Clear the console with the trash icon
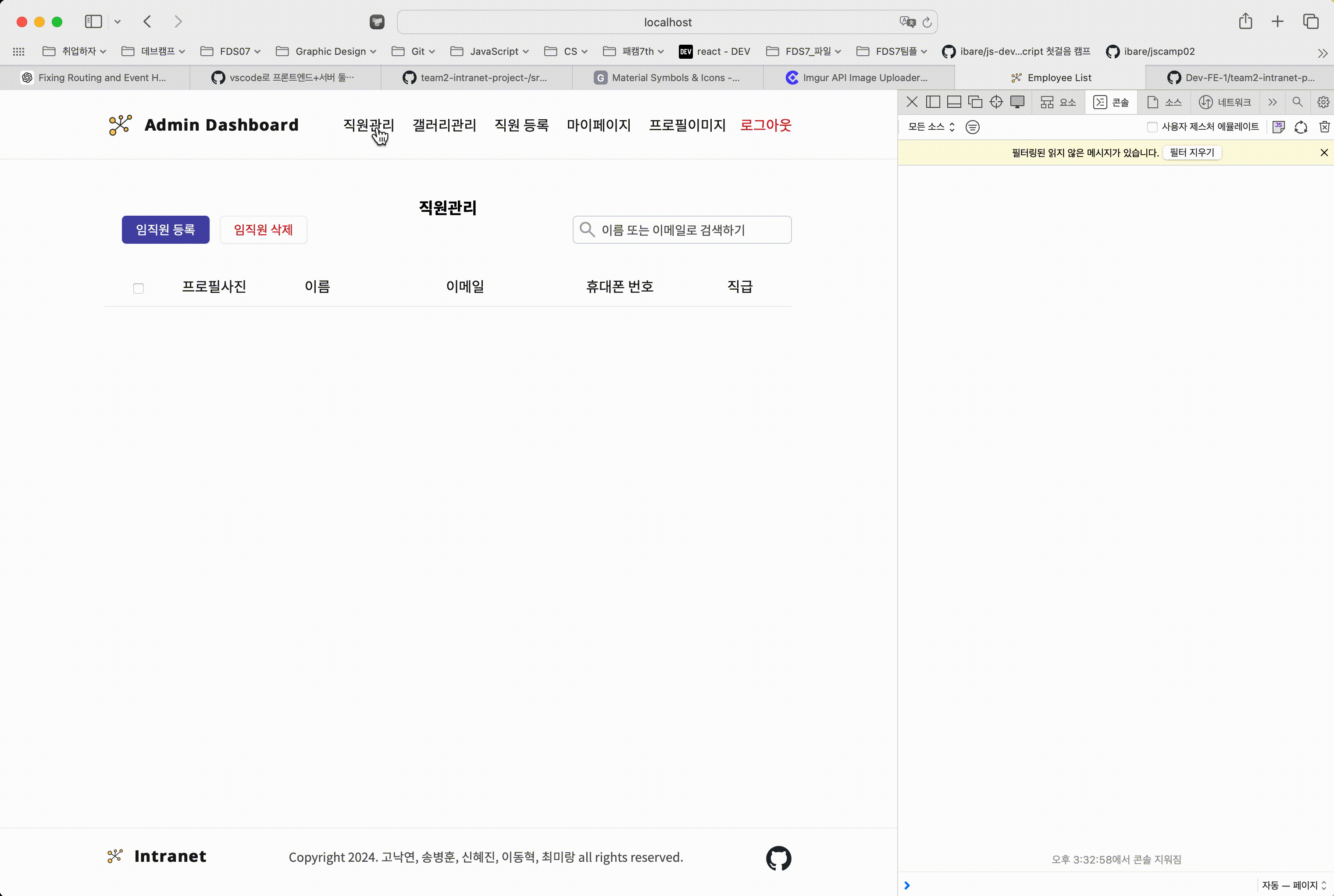 click(1324, 127)
